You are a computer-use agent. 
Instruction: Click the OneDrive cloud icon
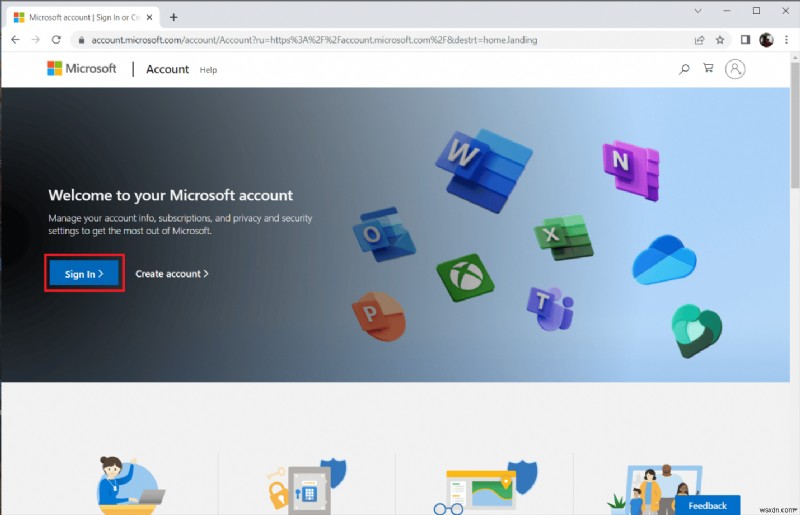click(x=664, y=259)
